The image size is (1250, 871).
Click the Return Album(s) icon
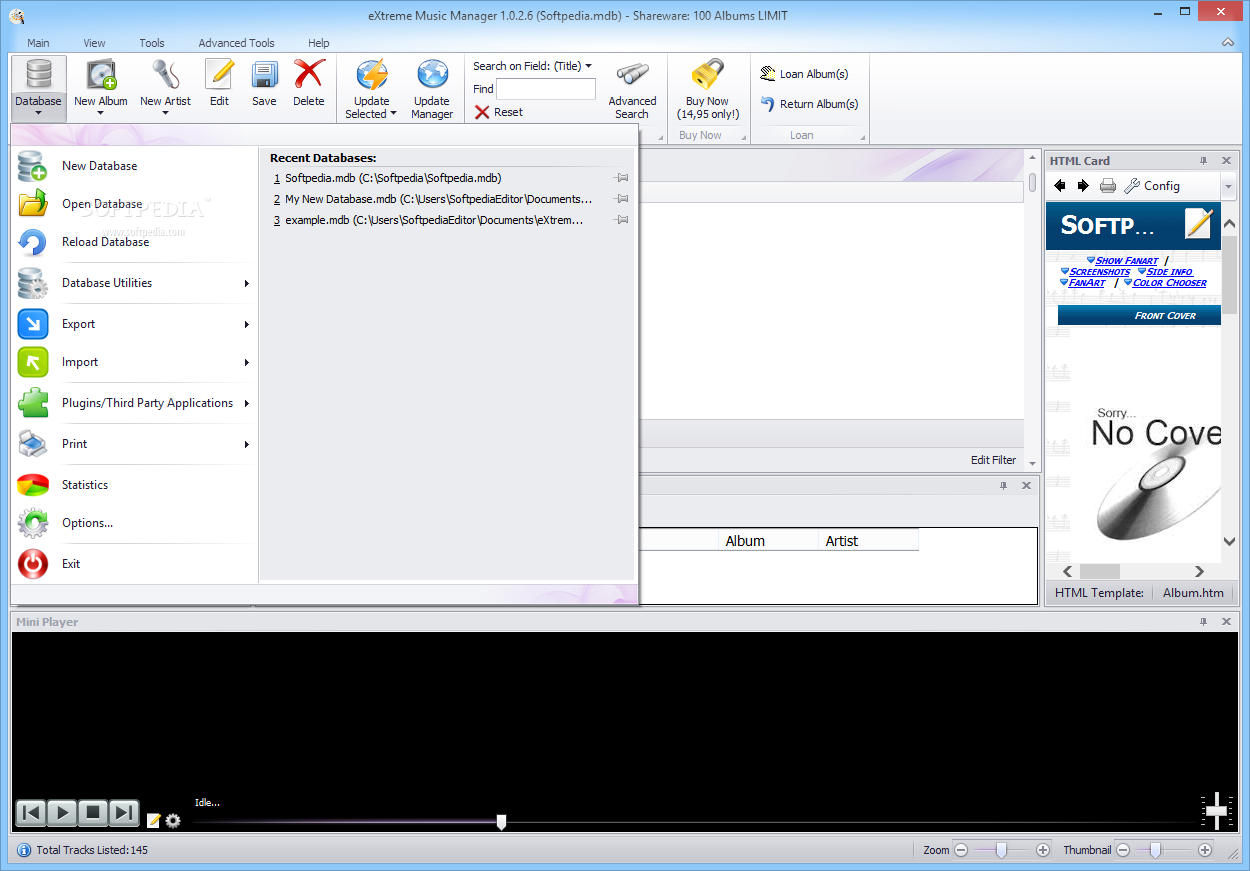coord(768,104)
